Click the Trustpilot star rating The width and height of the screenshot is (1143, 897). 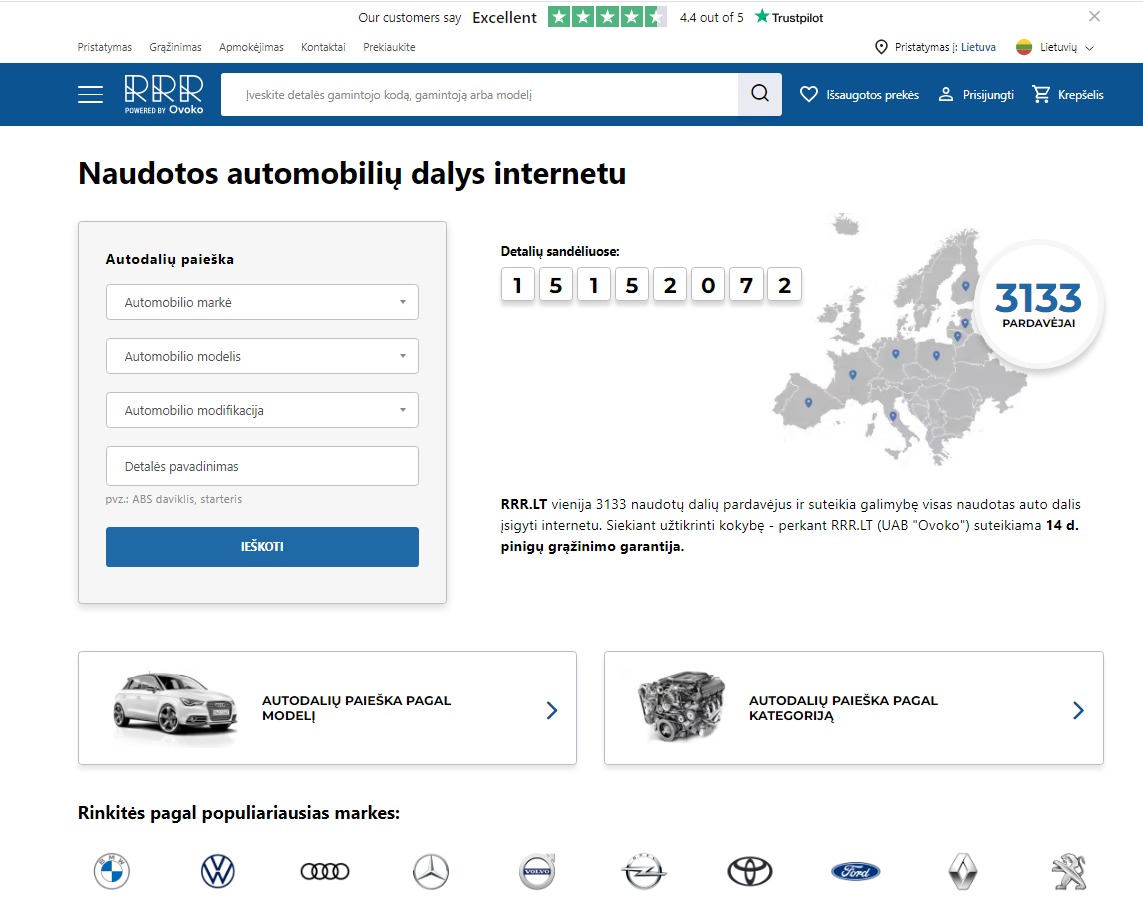[x=606, y=17]
